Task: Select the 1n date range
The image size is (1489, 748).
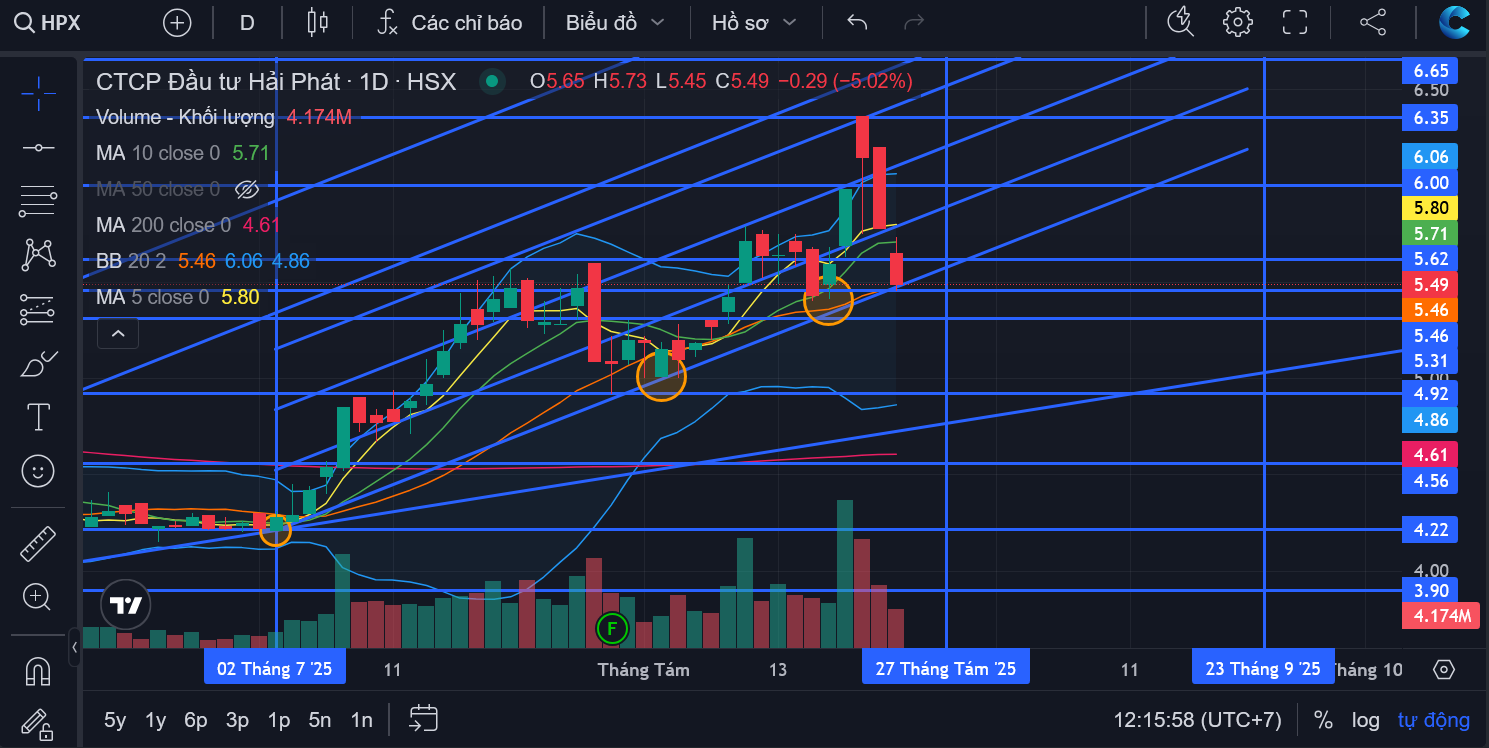Action: 361,720
